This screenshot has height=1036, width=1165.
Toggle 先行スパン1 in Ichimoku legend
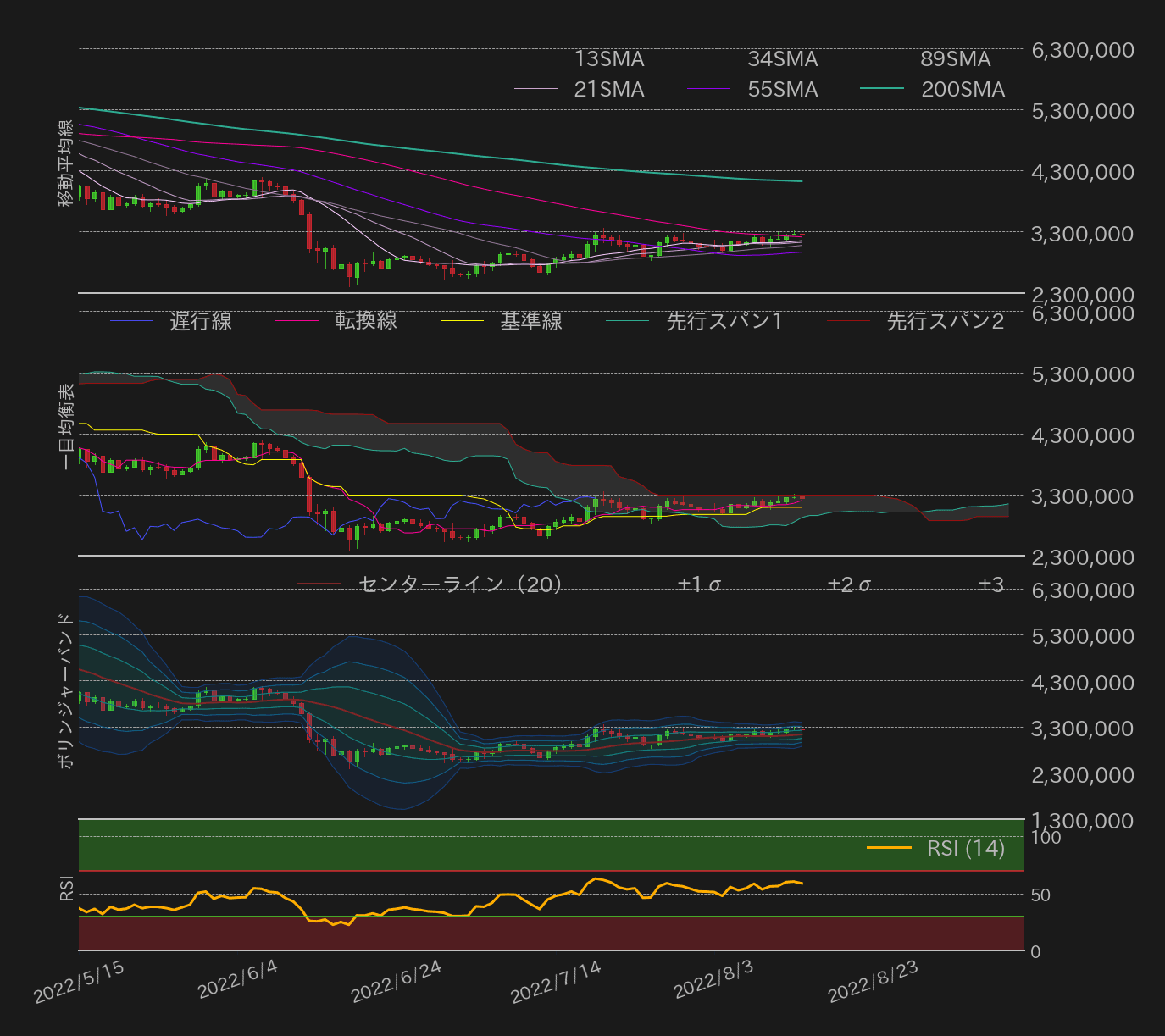[x=724, y=321]
